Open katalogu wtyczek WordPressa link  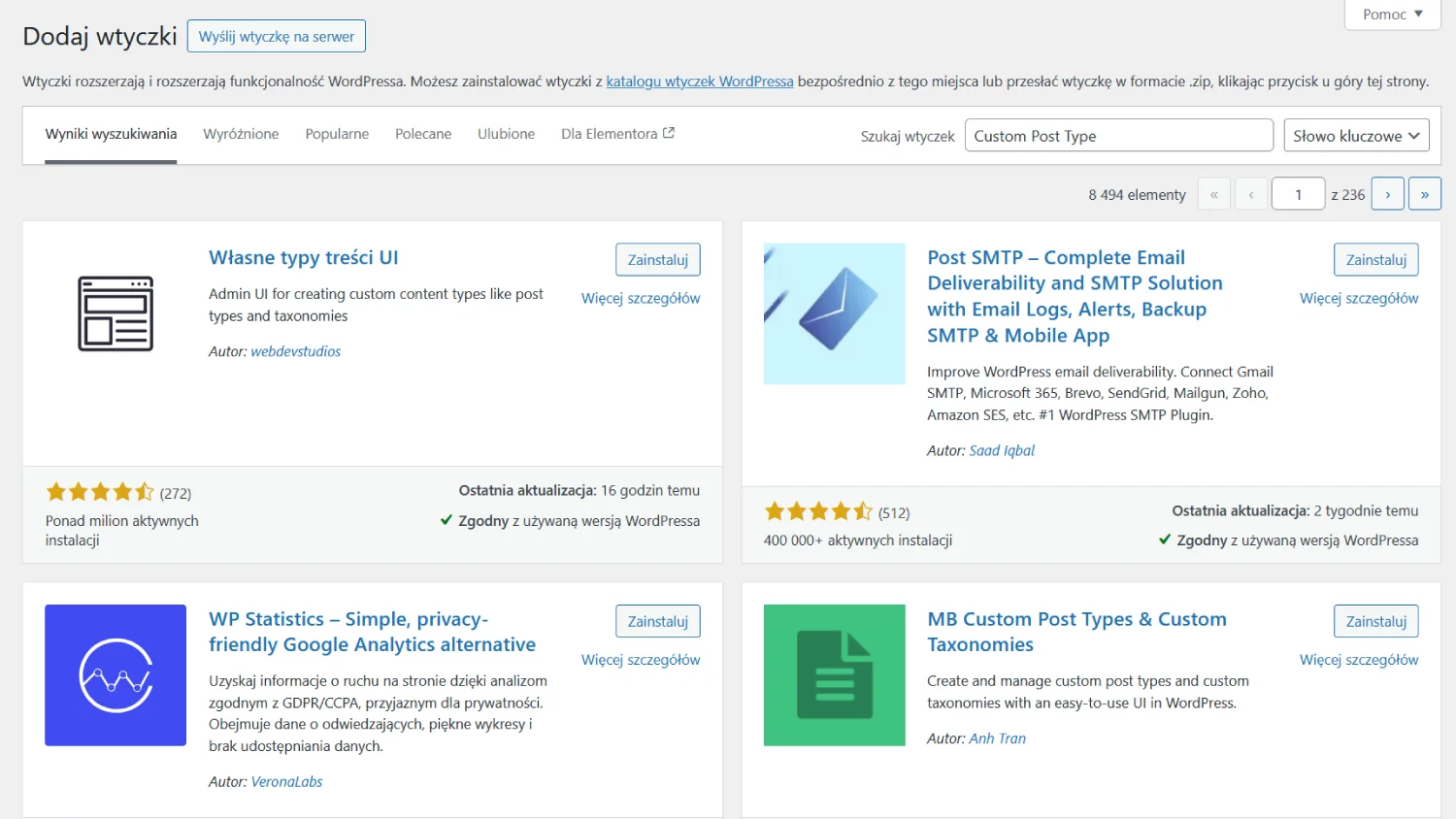(x=699, y=82)
